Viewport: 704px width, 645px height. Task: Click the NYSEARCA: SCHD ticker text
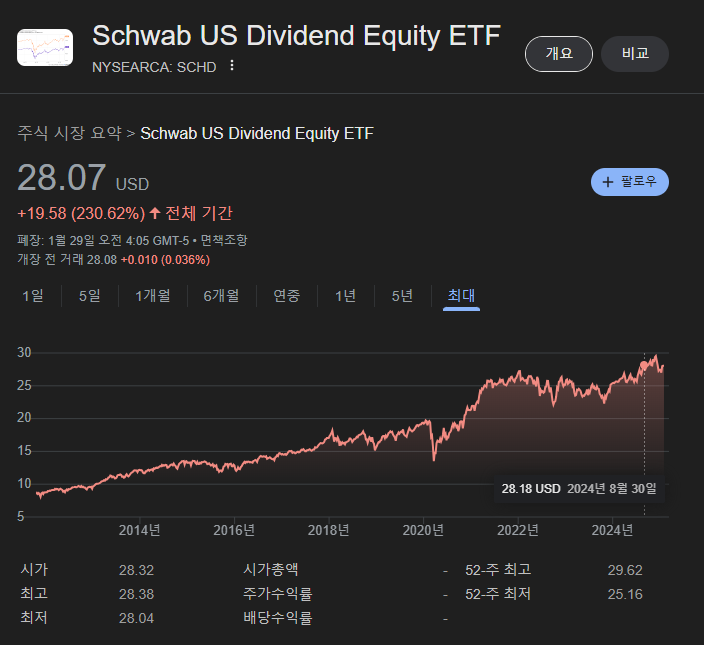(x=154, y=67)
